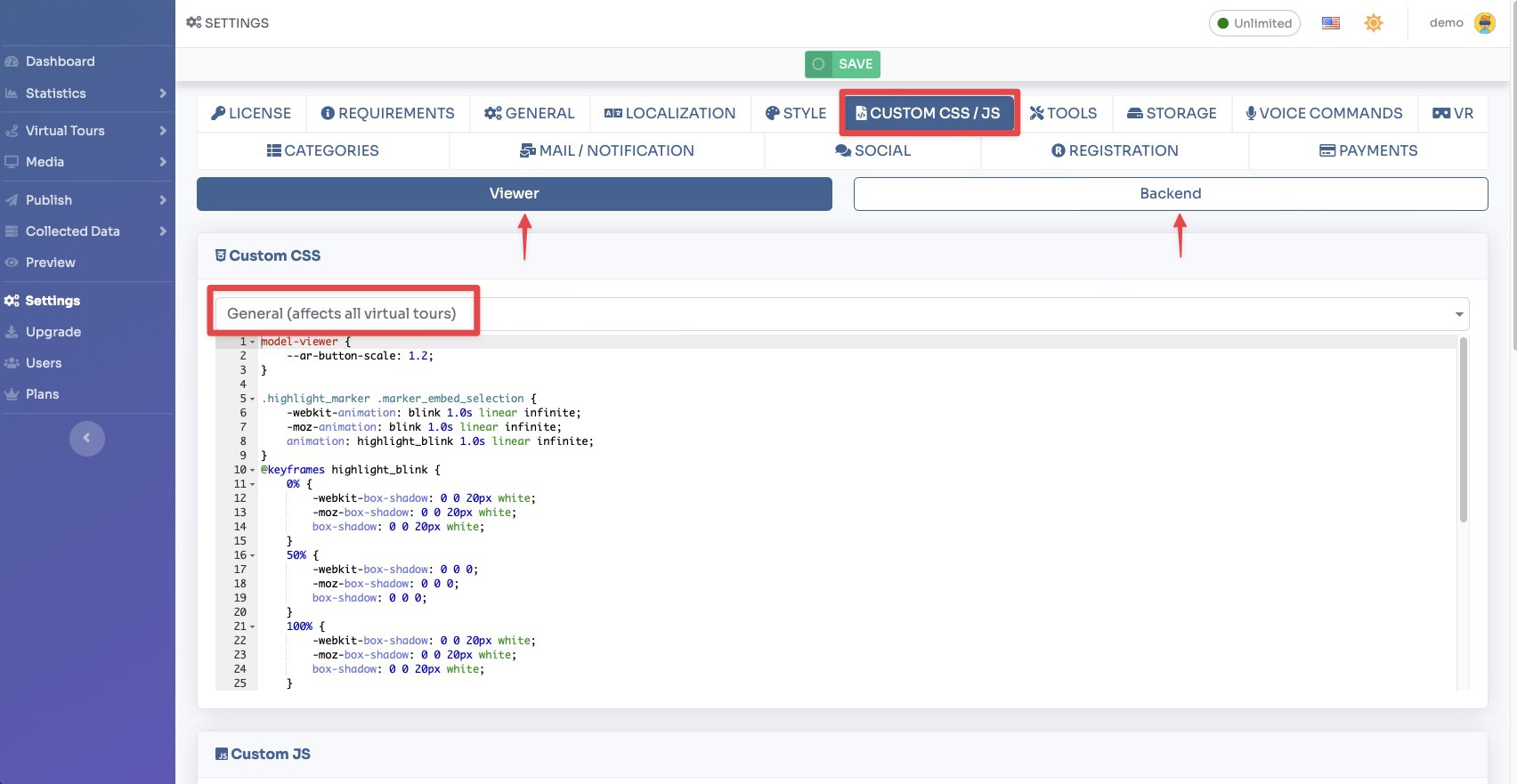The width and height of the screenshot is (1517, 784).
Task: Click the Registration icon
Action: point(1059,150)
